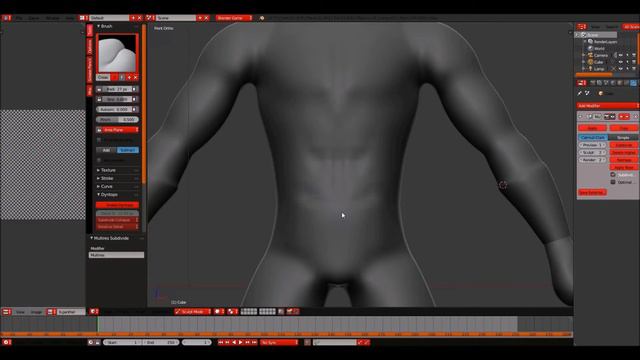Switch to the Options vertical tab
The height and width of the screenshot is (360, 640).
tap(89, 47)
